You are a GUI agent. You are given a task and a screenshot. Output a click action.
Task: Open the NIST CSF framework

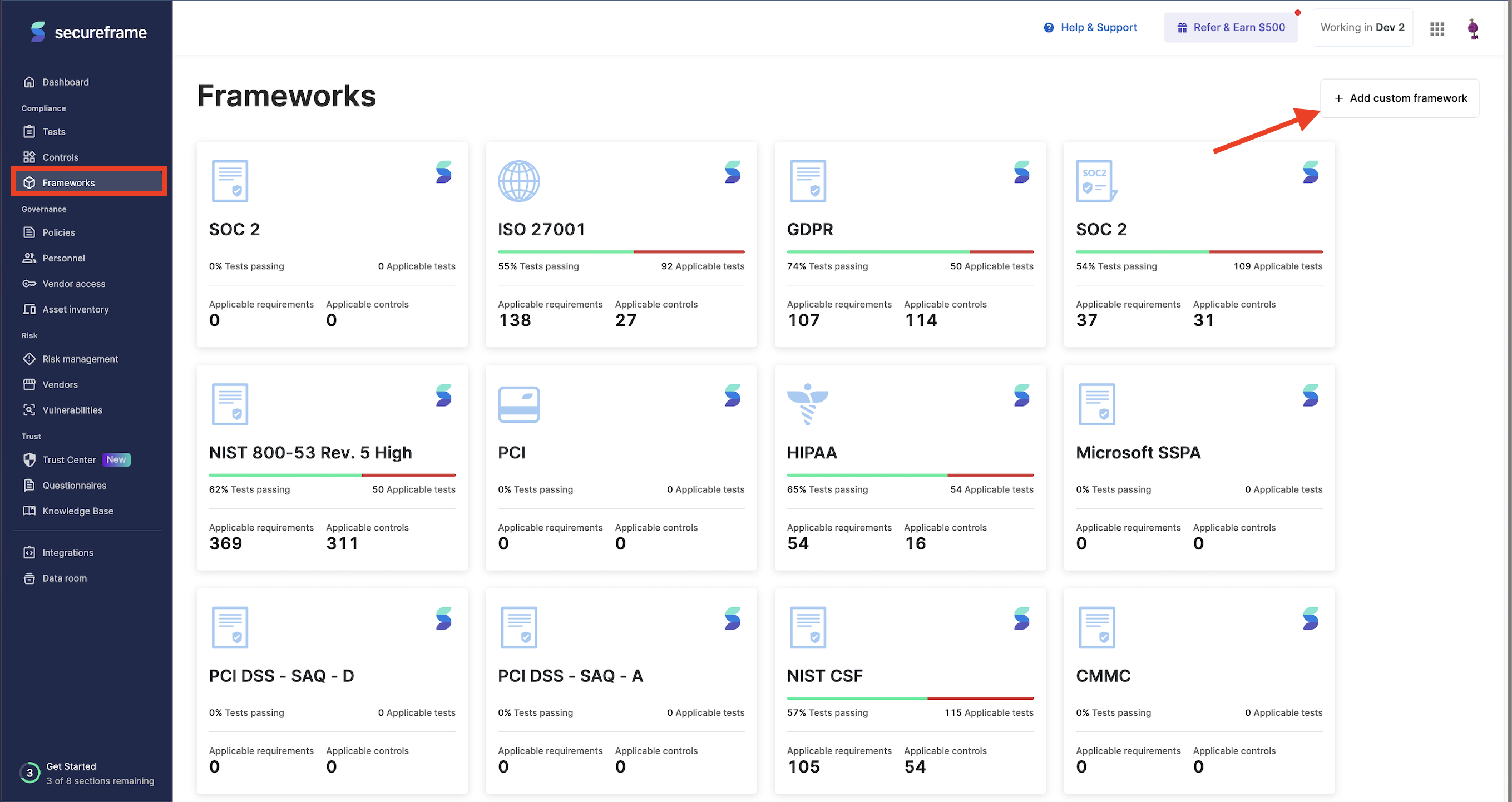(x=910, y=691)
